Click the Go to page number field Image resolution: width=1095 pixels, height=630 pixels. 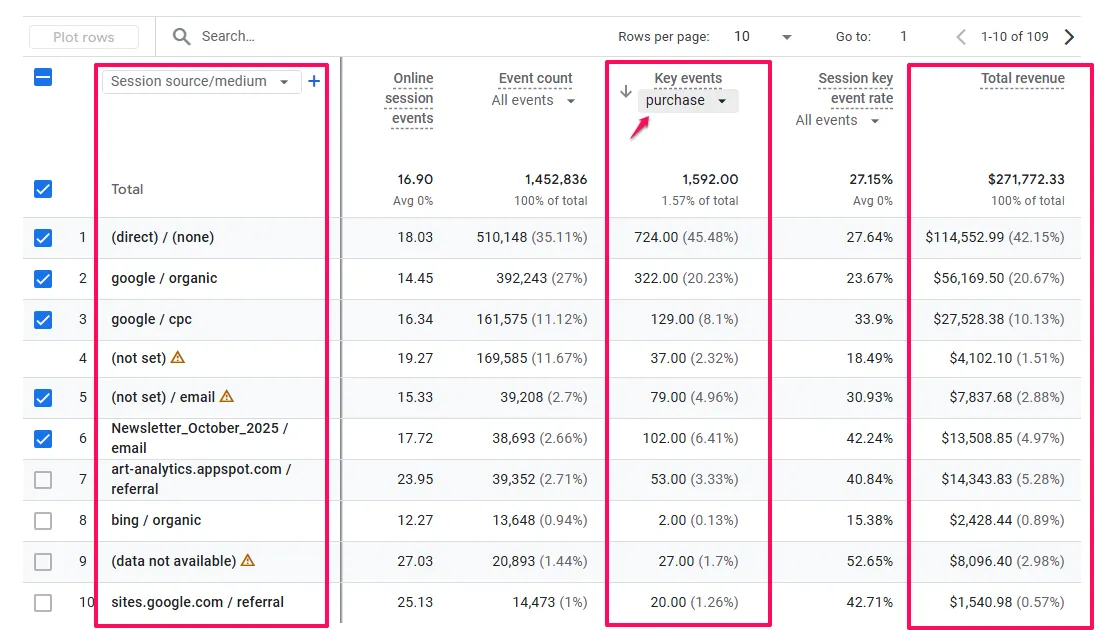(903, 37)
